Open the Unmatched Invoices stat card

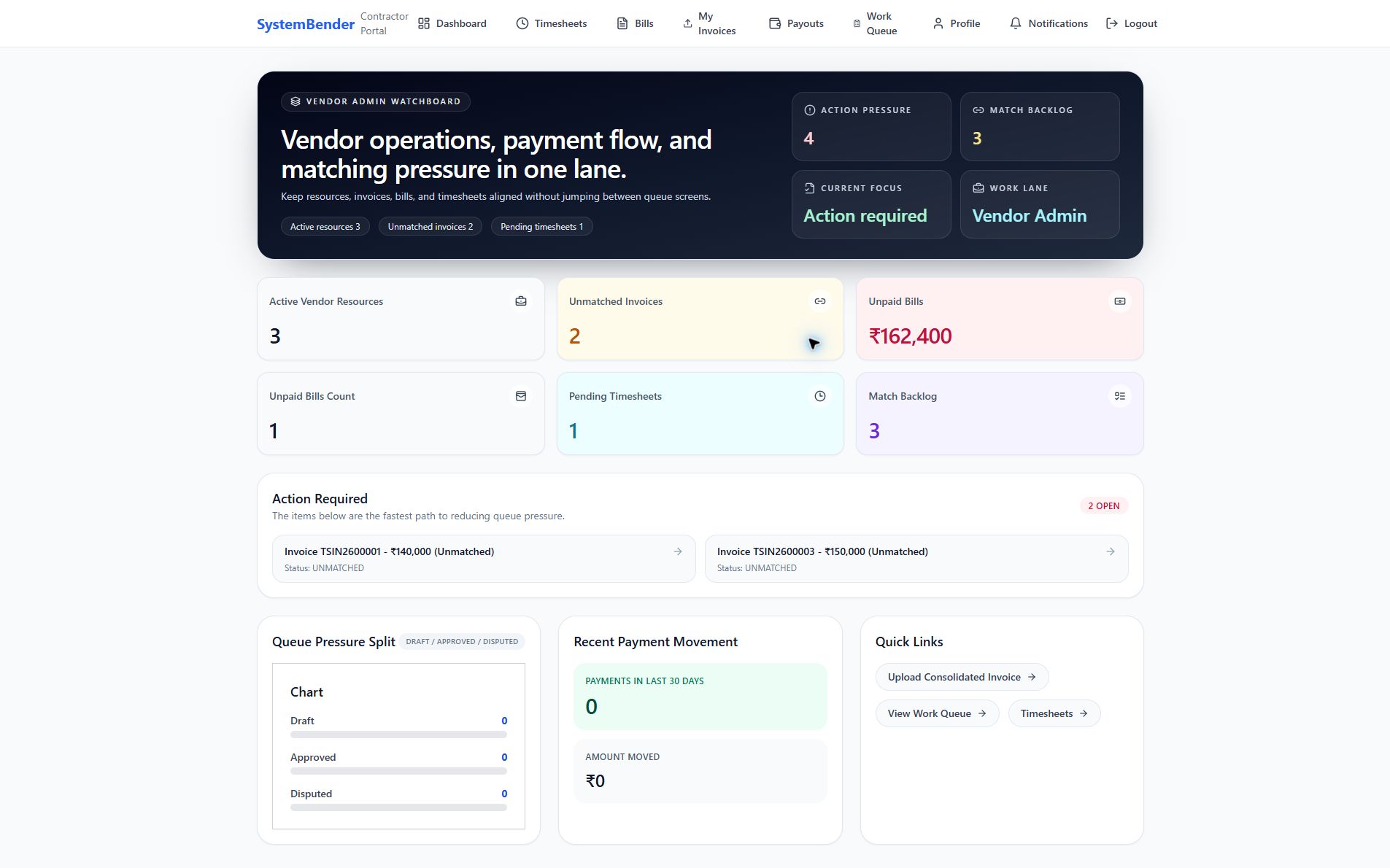pos(700,319)
